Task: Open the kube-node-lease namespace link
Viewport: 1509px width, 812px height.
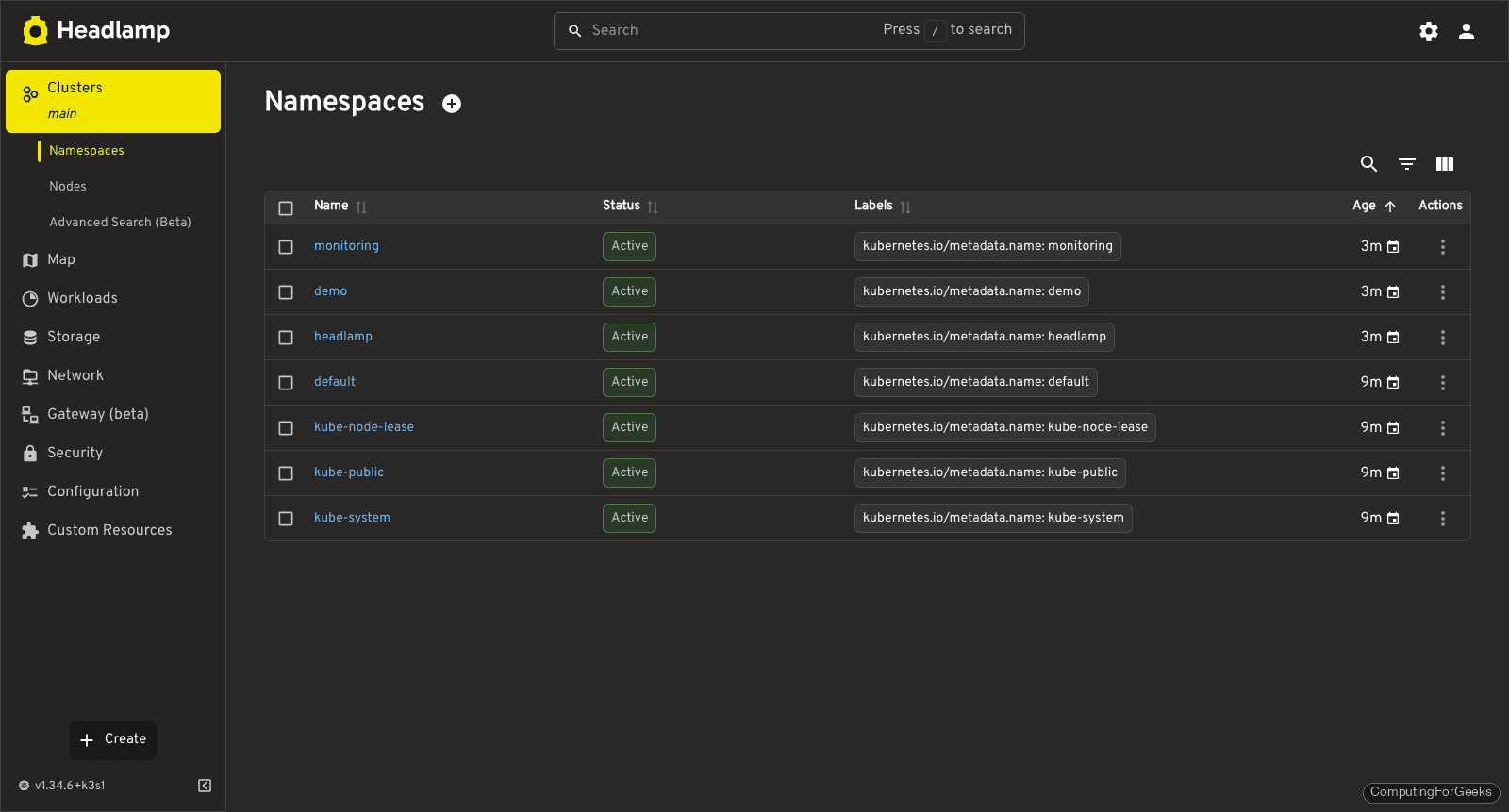Action: [364, 427]
